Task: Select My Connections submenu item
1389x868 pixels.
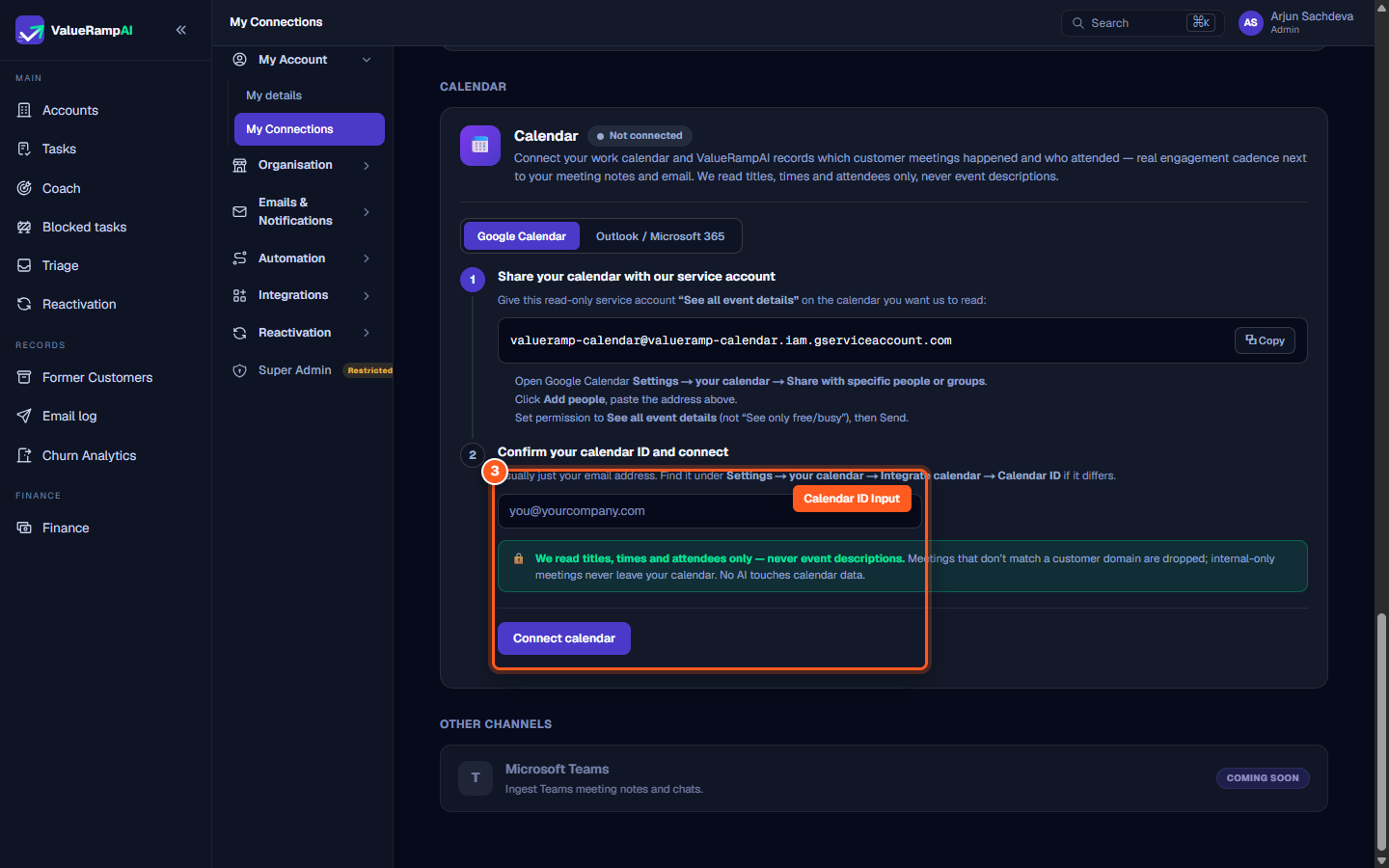Action: point(310,129)
